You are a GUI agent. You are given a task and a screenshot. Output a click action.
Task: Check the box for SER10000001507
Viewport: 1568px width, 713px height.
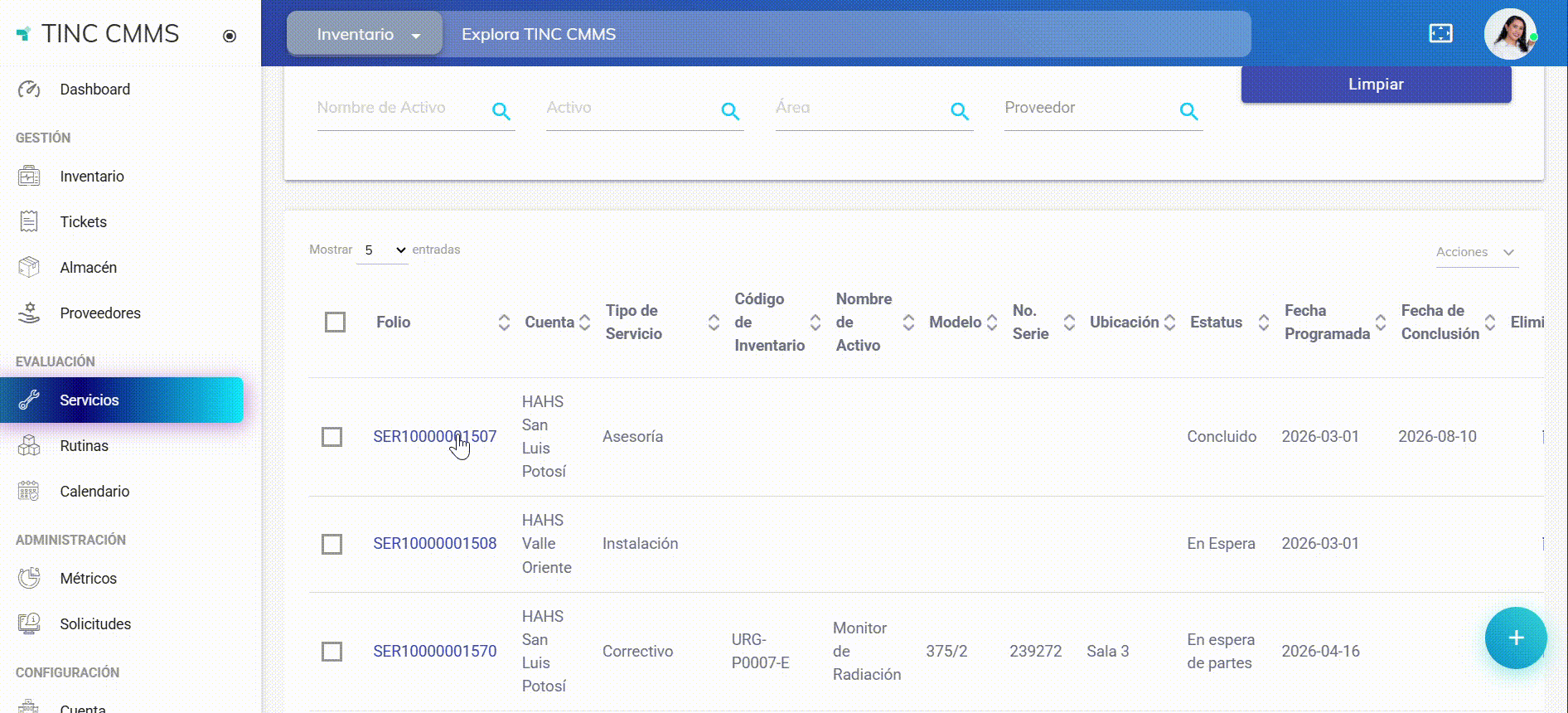(x=332, y=437)
